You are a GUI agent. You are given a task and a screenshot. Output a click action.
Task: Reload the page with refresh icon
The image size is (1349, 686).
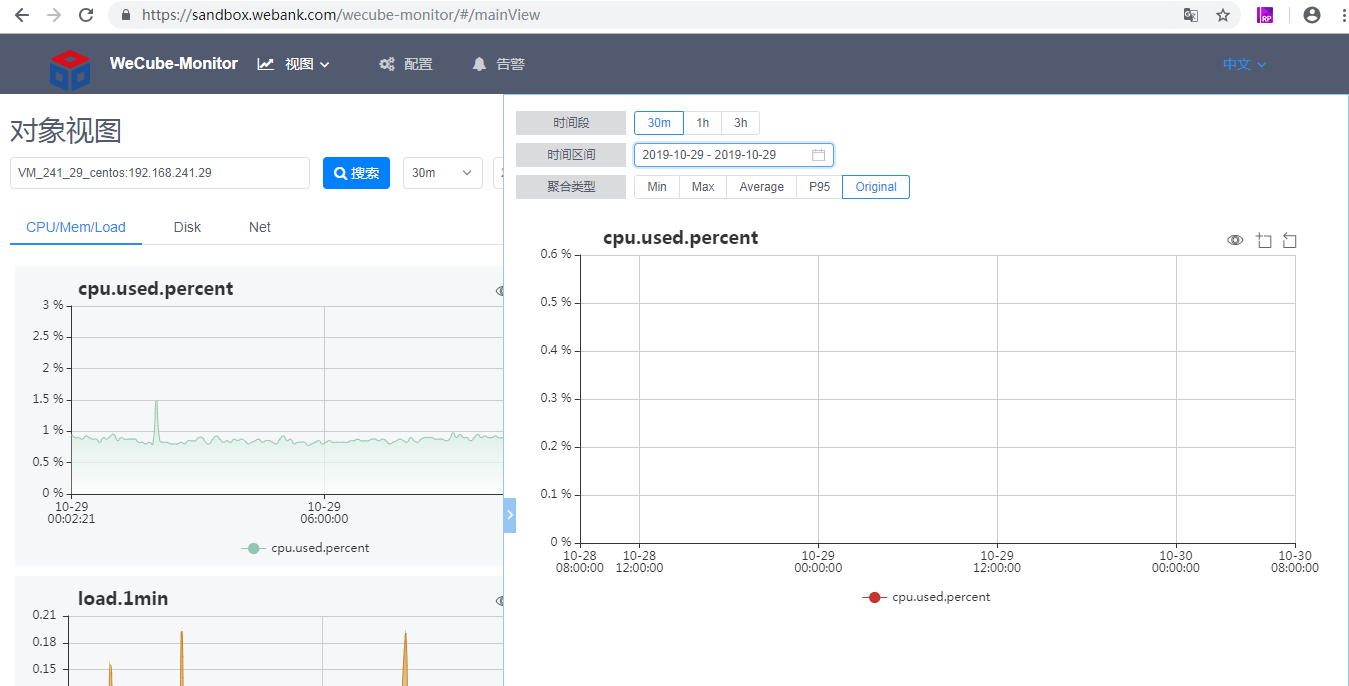[x=87, y=15]
